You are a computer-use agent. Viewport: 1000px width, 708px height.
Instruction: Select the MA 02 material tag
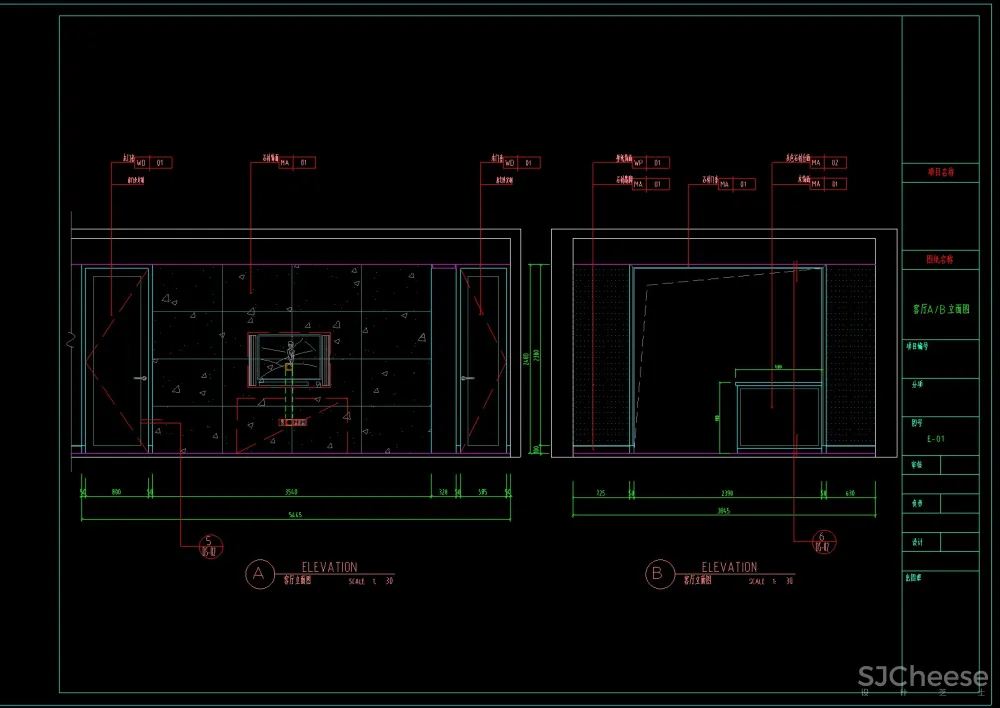tap(827, 162)
